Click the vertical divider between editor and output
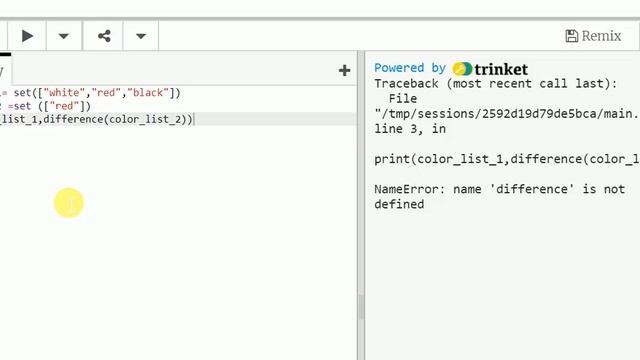Screen dimensions: 640x360 [361, 205]
